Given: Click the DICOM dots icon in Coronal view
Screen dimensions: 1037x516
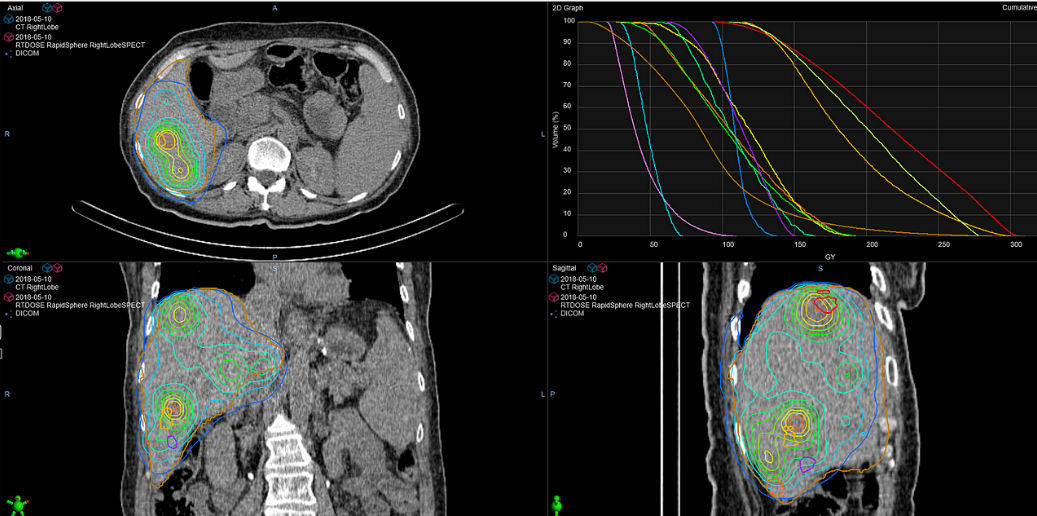Looking at the screenshot, I should click(x=9, y=312).
